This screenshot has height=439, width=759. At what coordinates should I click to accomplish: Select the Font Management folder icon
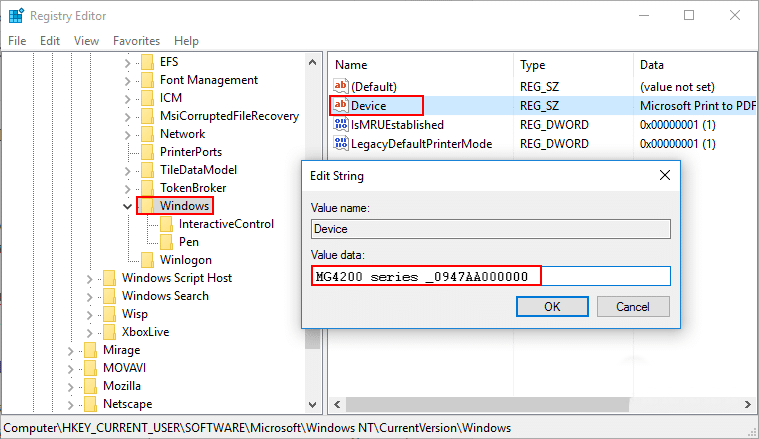pos(148,80)
